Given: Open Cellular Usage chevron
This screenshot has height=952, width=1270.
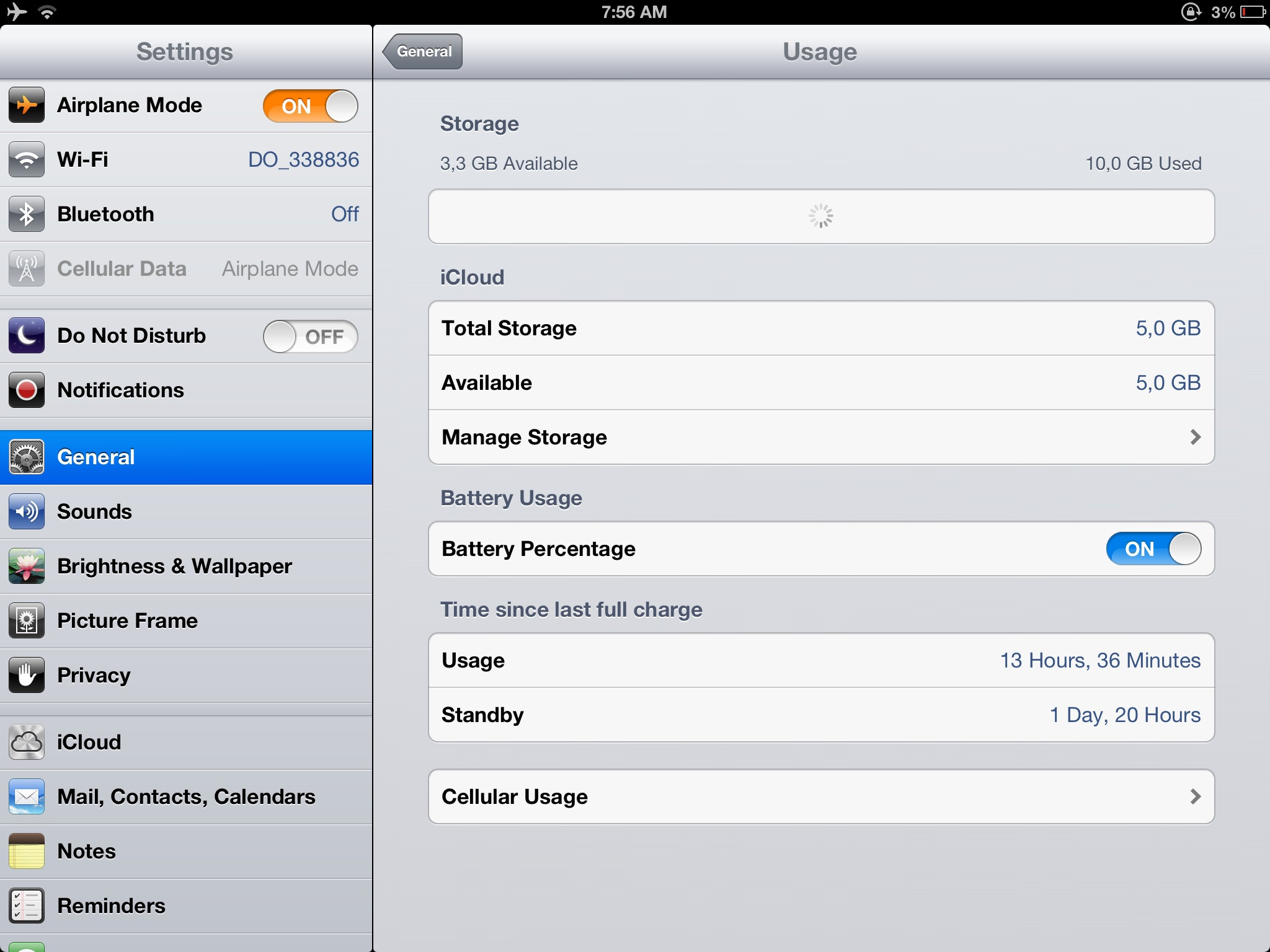Looking at the screenshot, I should click(x=1195, y=797).
